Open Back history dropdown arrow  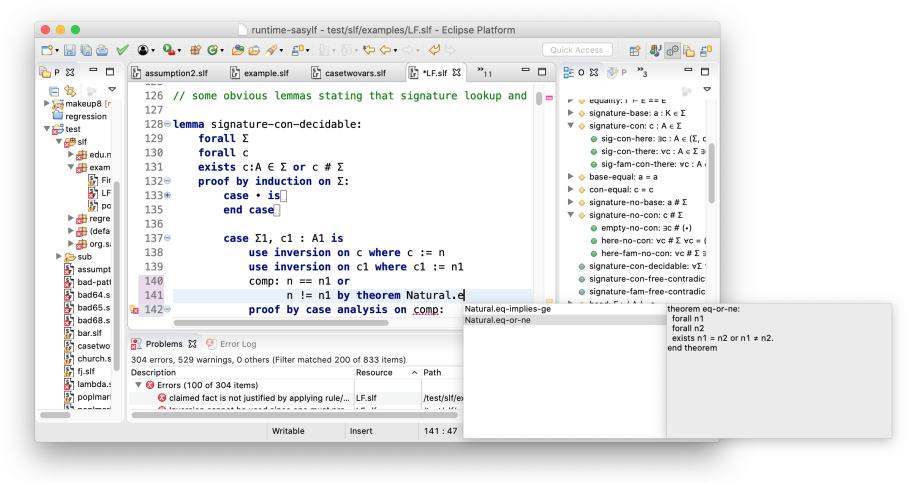coord(395,51)
